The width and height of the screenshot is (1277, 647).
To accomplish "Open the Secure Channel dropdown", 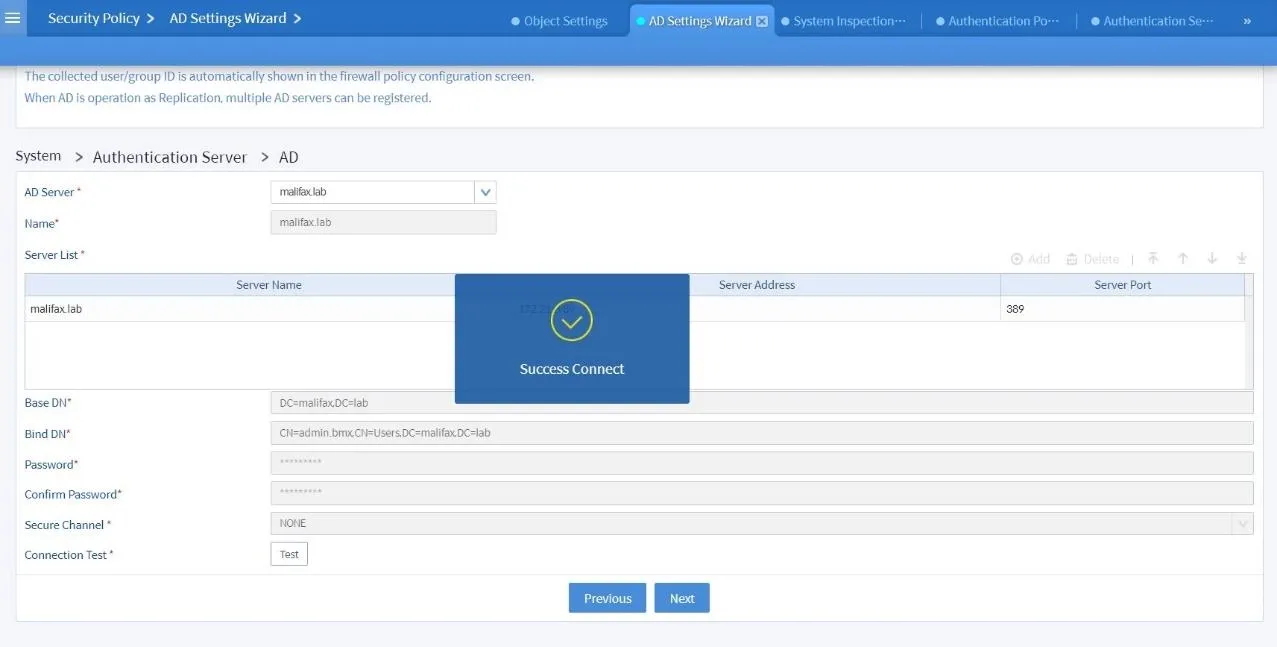I will 1242,522.
